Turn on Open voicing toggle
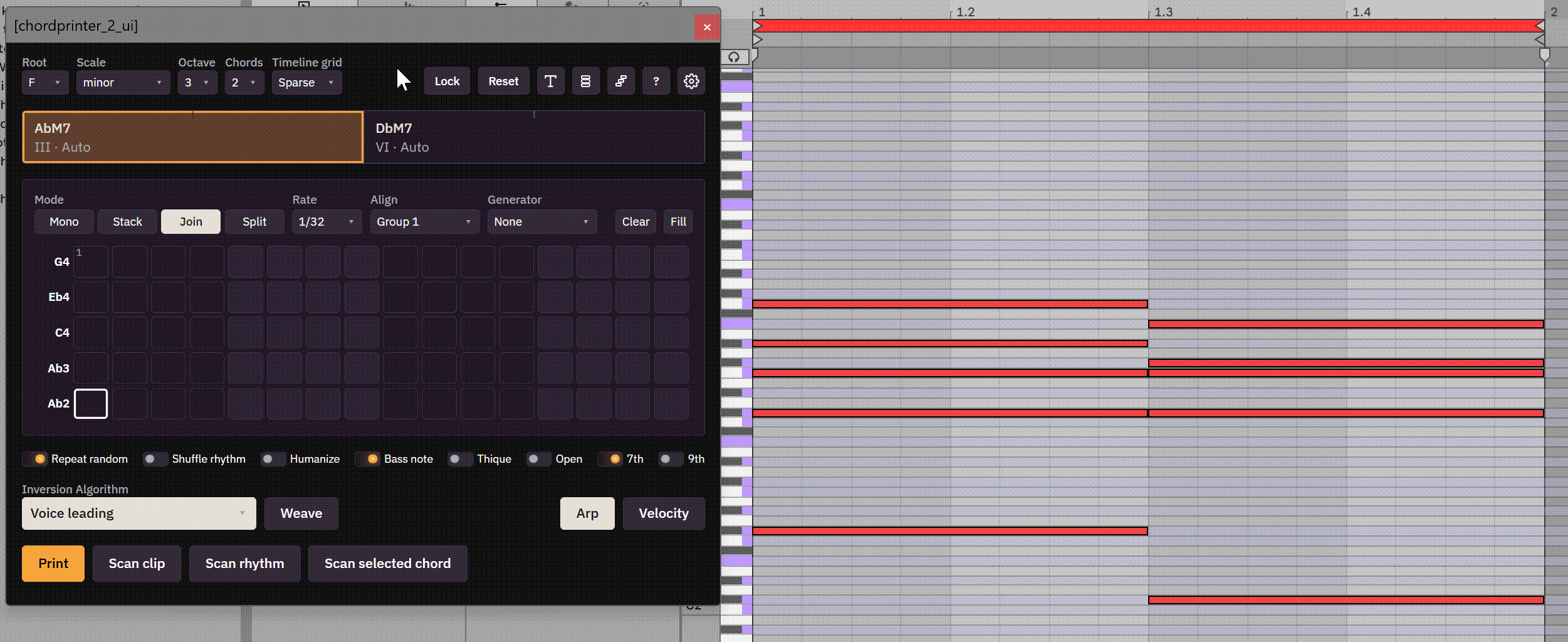 pyautogui.click(x=555, y=459)
